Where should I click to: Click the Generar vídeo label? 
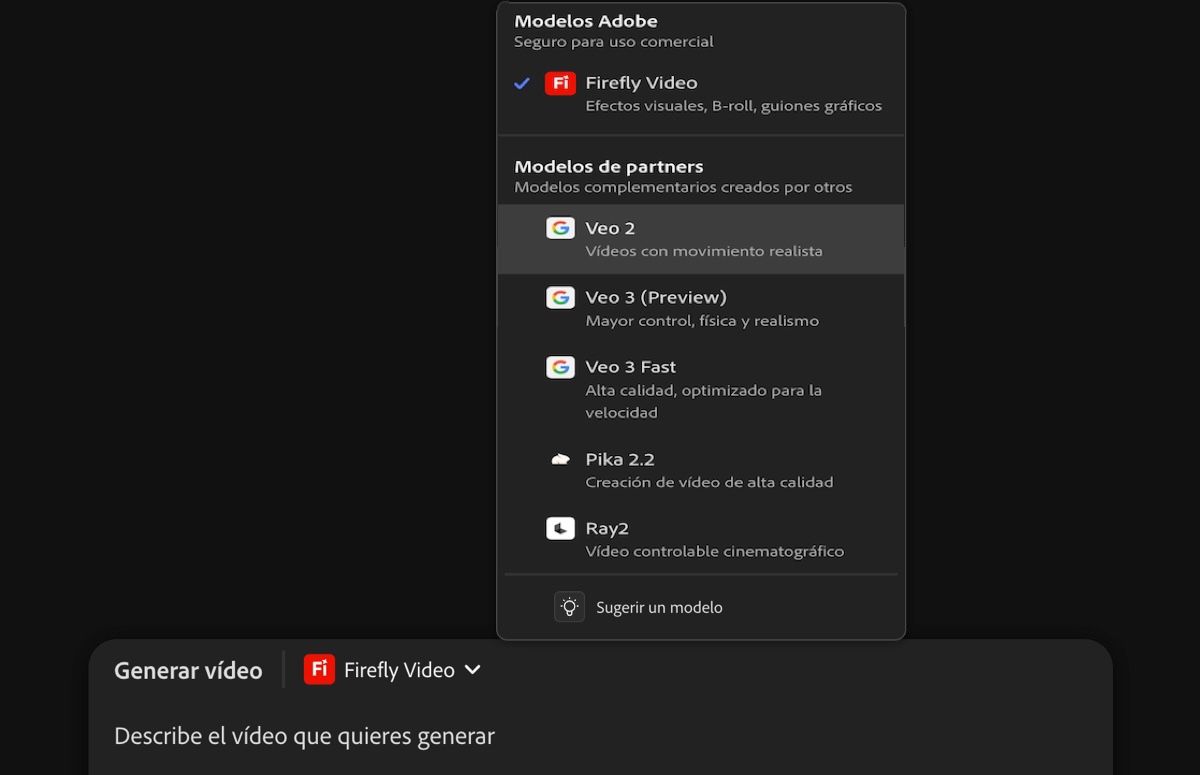point(188,671)
